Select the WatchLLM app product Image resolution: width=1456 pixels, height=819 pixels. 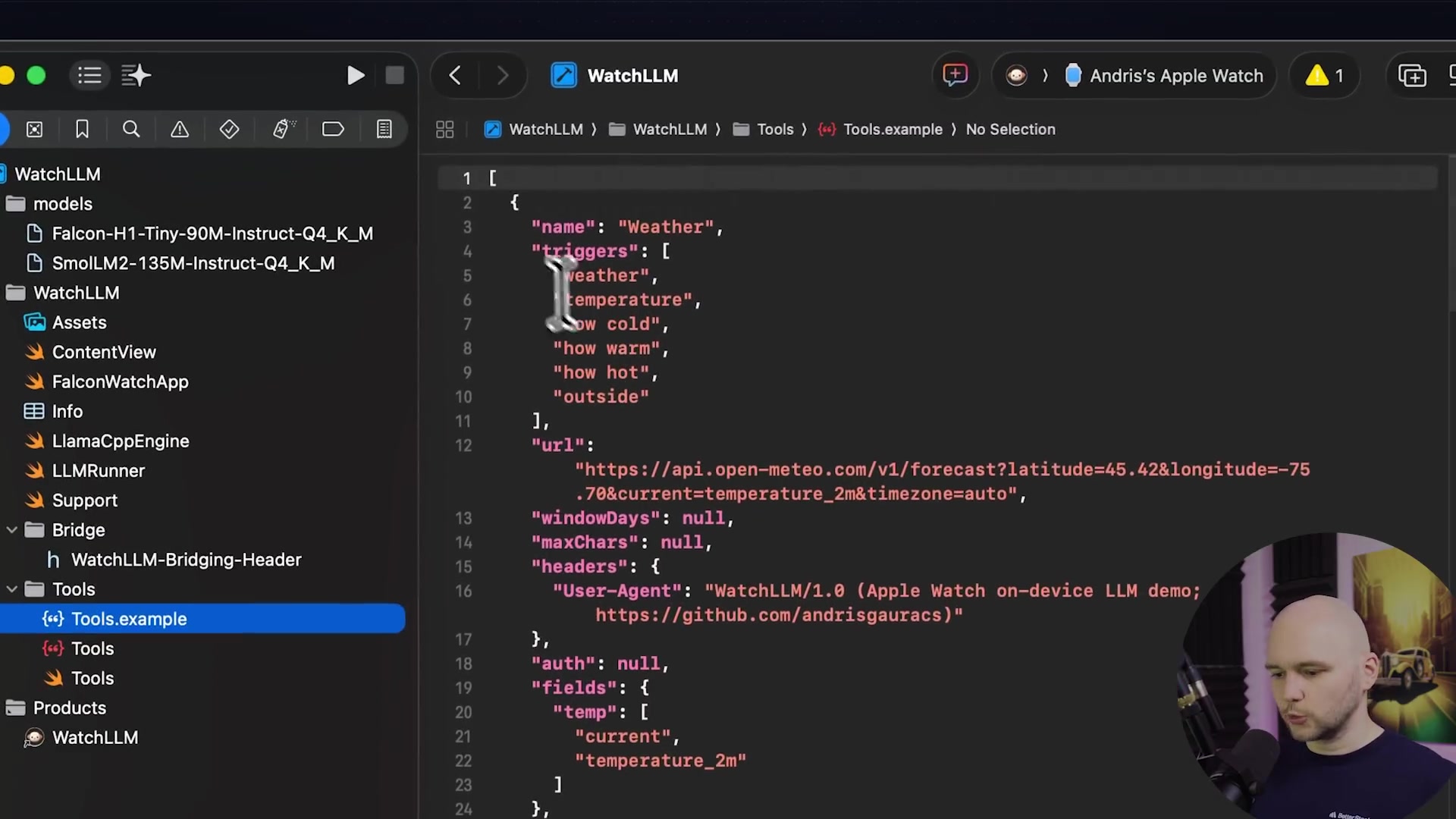pyautogui.click(x=95, y=737)
